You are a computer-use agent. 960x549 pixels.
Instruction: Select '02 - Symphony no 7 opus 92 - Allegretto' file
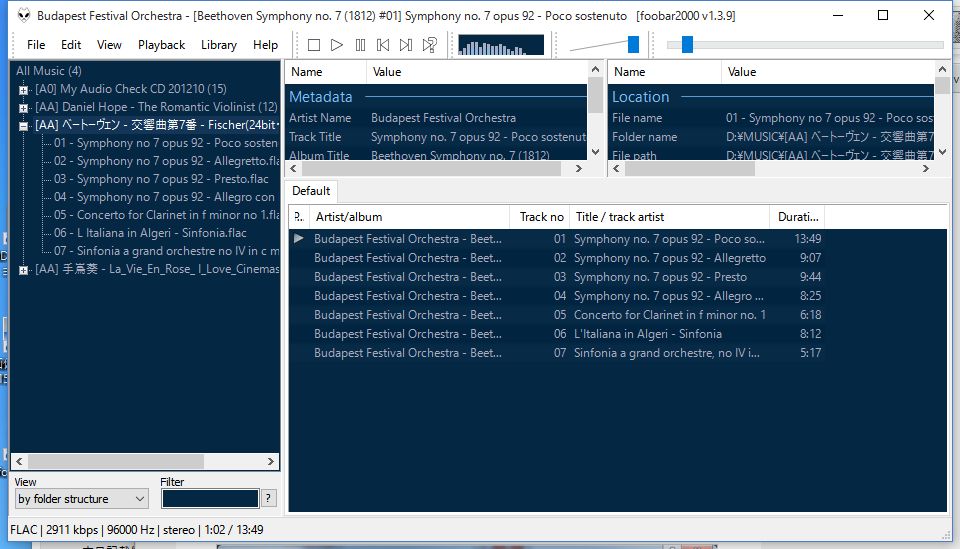pos(166,161)
